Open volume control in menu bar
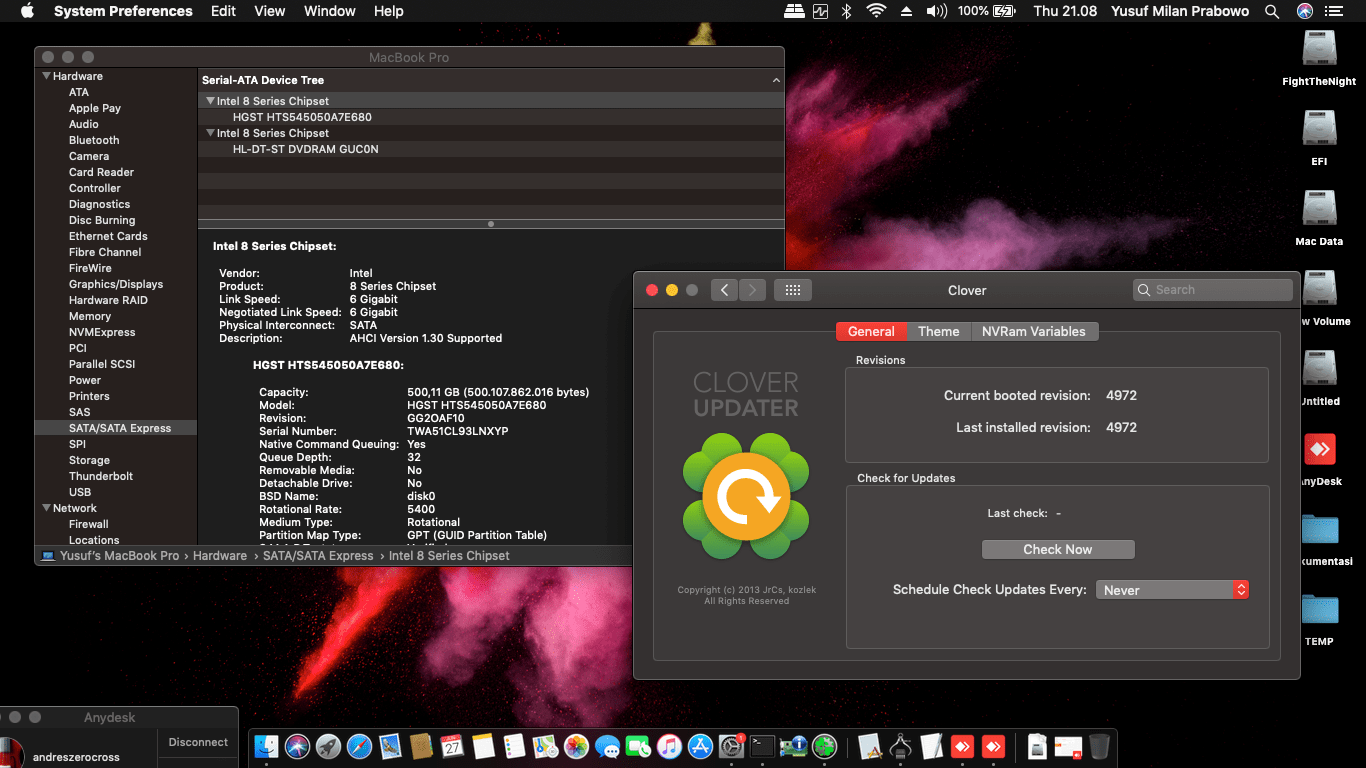 point(936,11)
